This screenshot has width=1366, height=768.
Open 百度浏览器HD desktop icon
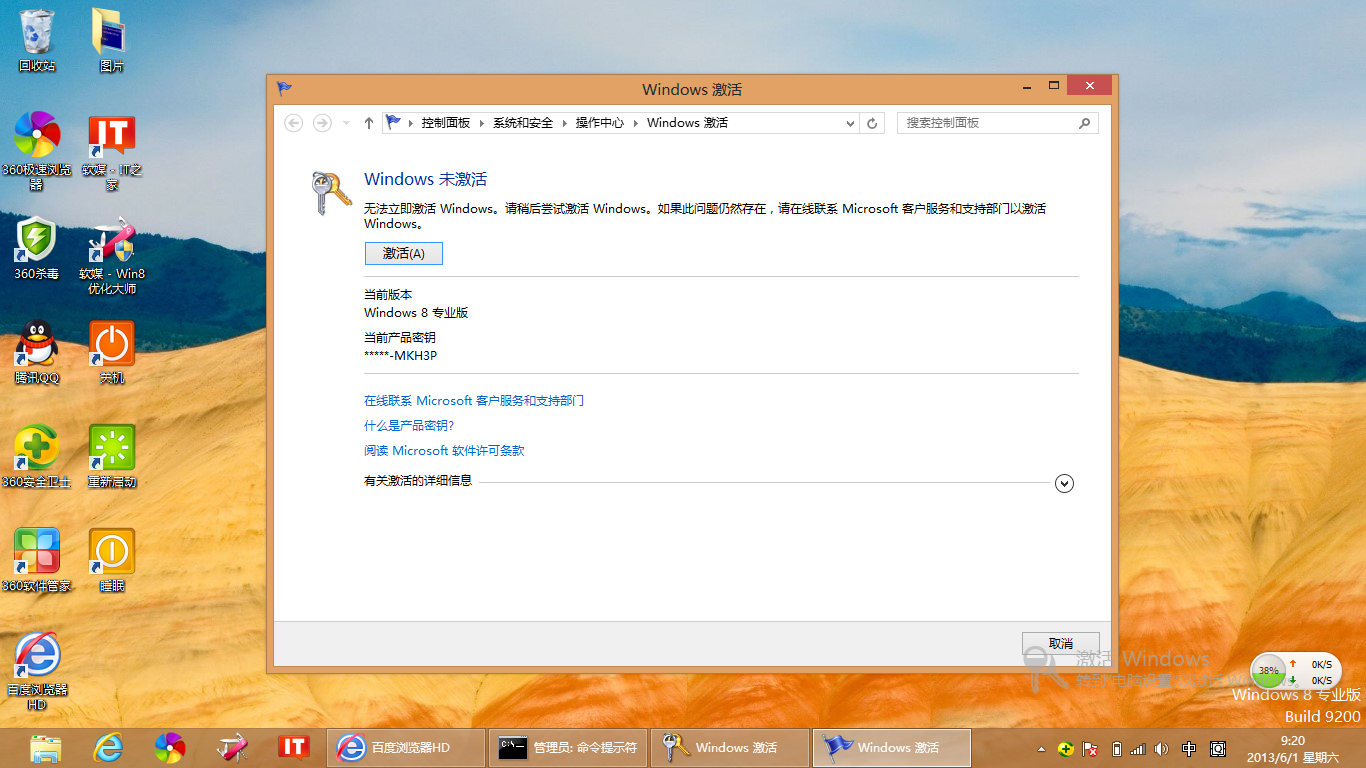click(37, 671)
